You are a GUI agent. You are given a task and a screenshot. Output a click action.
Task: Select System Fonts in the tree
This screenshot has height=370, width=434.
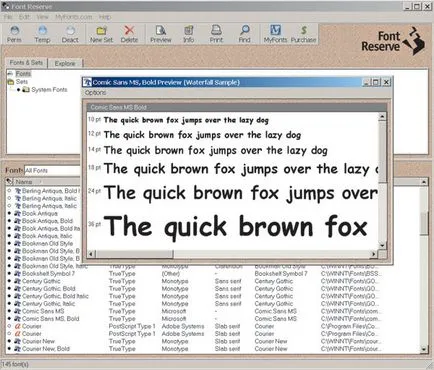[x=49, y=90]
